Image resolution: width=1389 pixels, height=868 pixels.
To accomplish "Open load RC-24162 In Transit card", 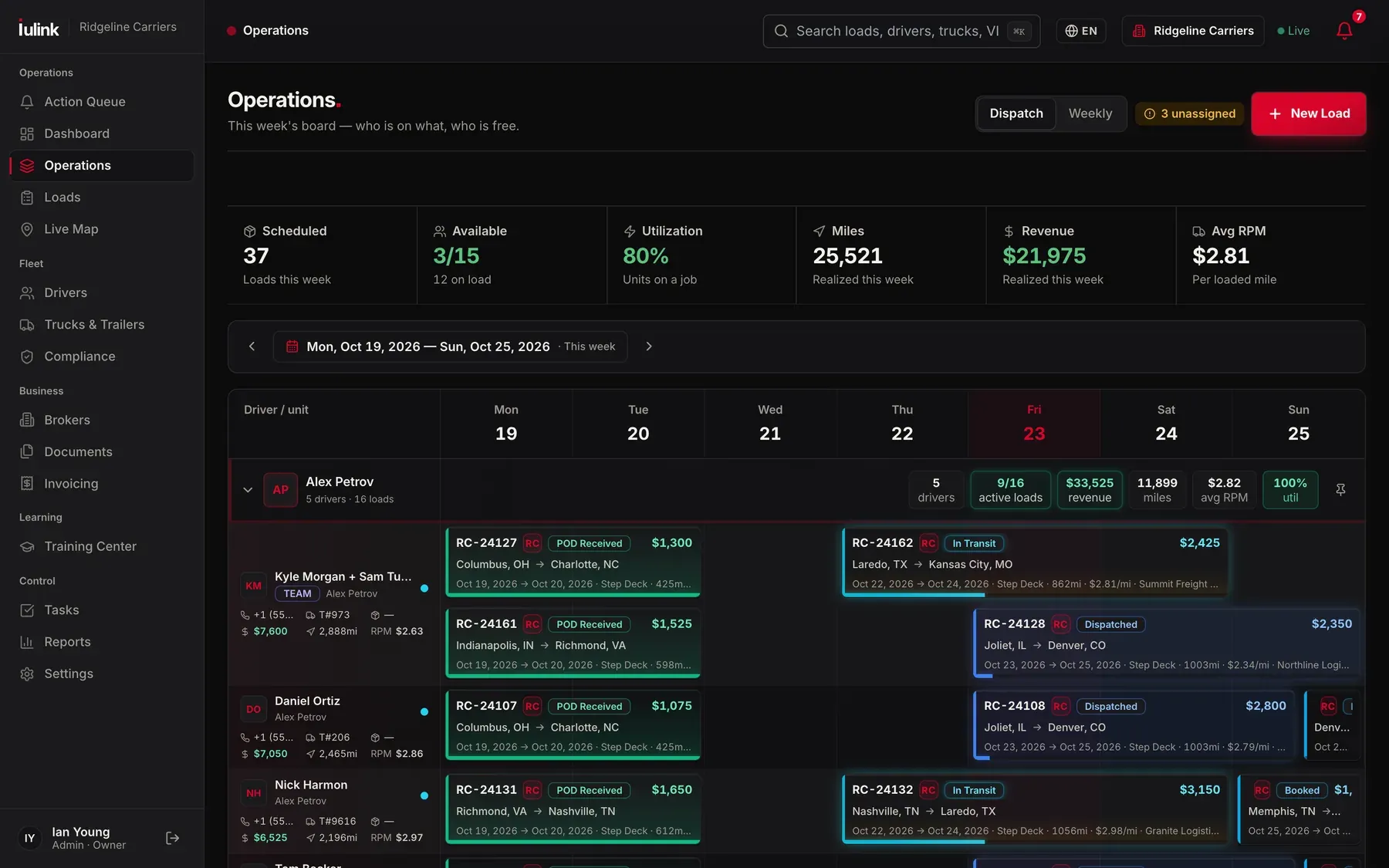I will (x=1035, y=562).
